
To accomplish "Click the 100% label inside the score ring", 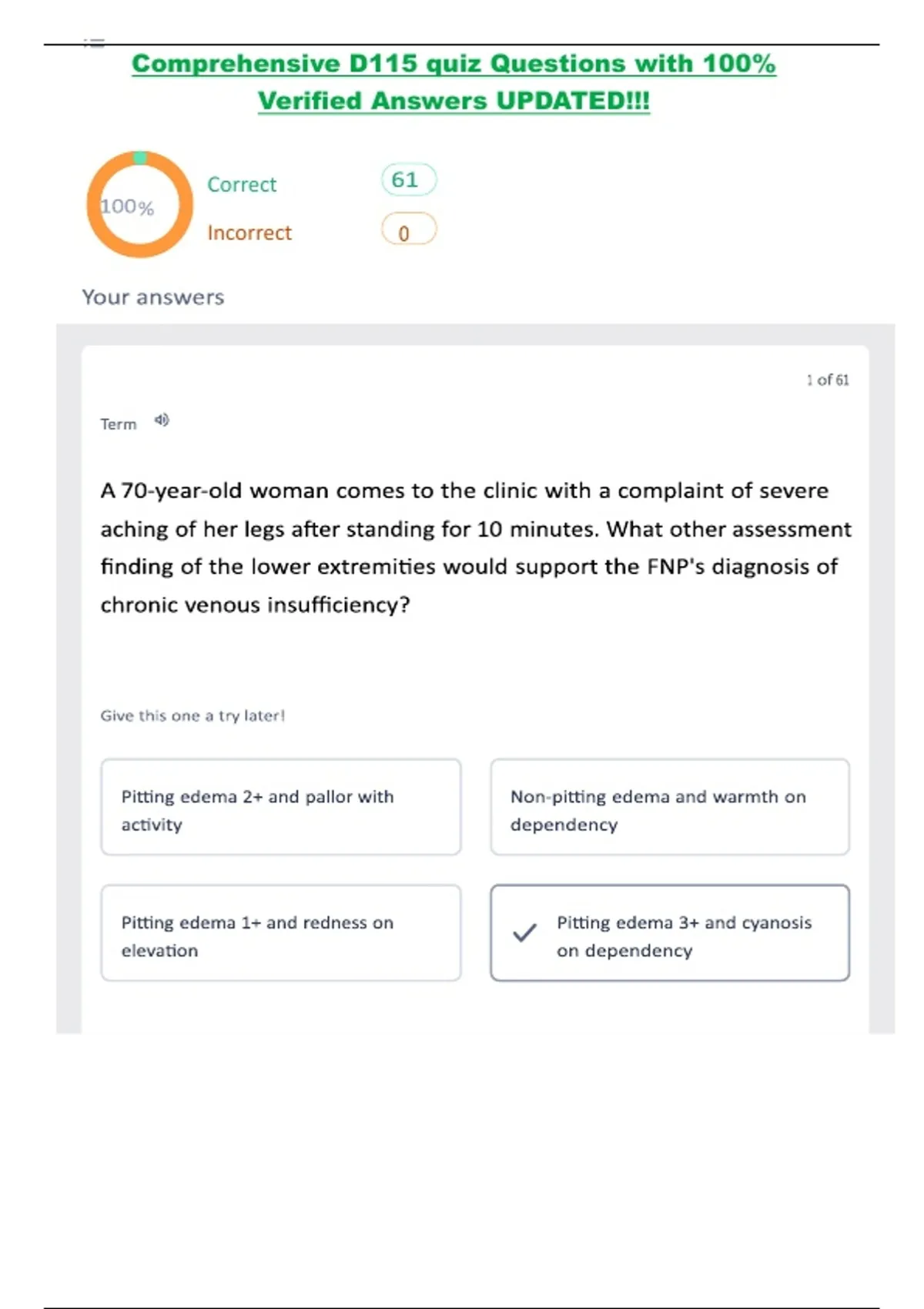I will [128, 206].
